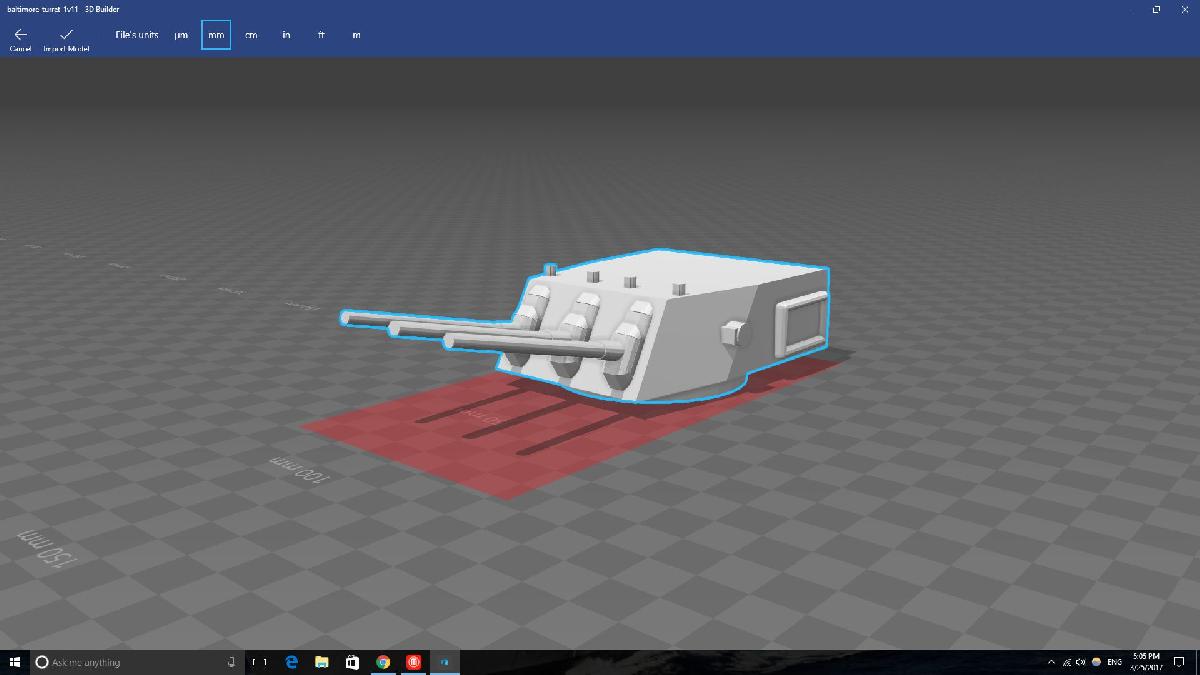Image resolution: width=1200 pixels, height=675 pixels.
Task: Pick ft as the file unit
Action: pos(321,35)
